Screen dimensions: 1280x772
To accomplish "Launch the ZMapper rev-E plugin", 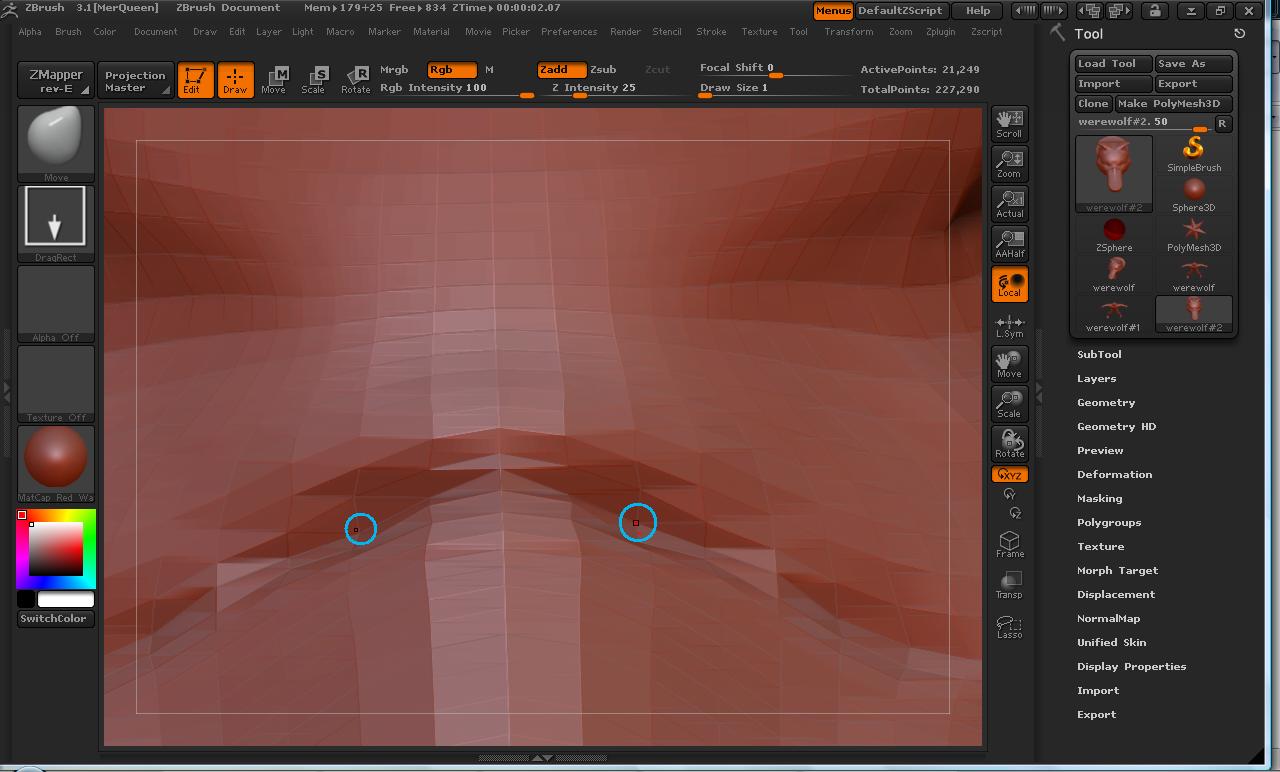I will tap(56, 80).
